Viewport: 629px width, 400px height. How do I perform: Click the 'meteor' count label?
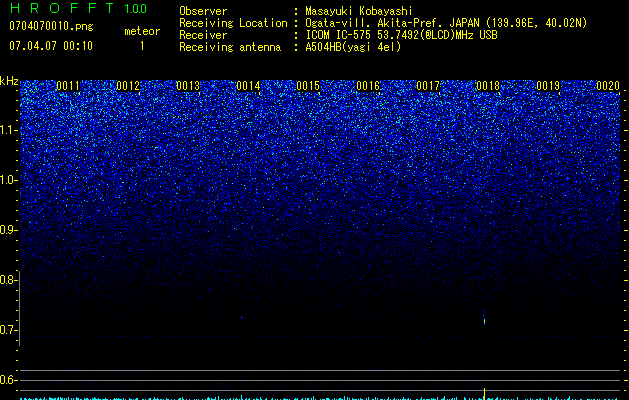[142, 31]
